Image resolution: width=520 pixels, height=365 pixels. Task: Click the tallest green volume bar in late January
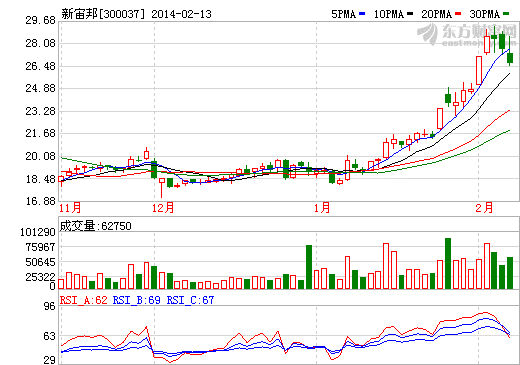[448, 263]
